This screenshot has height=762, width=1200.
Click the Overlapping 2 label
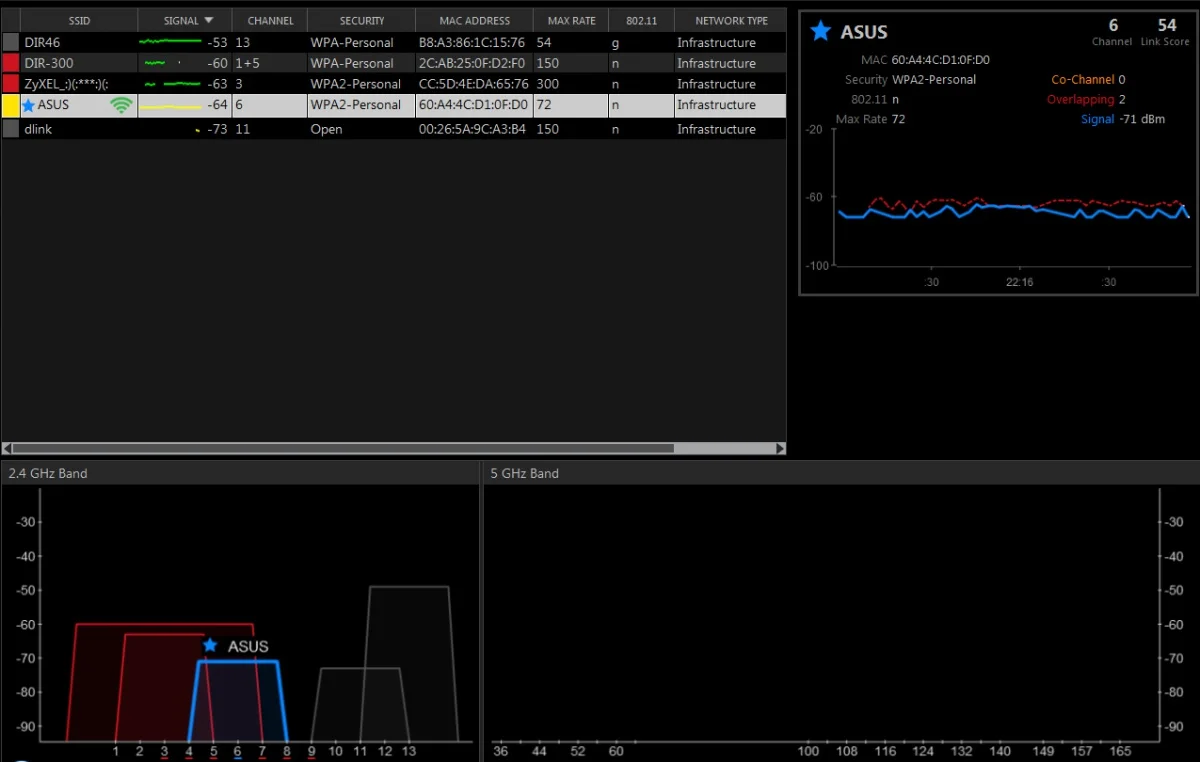point(1086,99)
